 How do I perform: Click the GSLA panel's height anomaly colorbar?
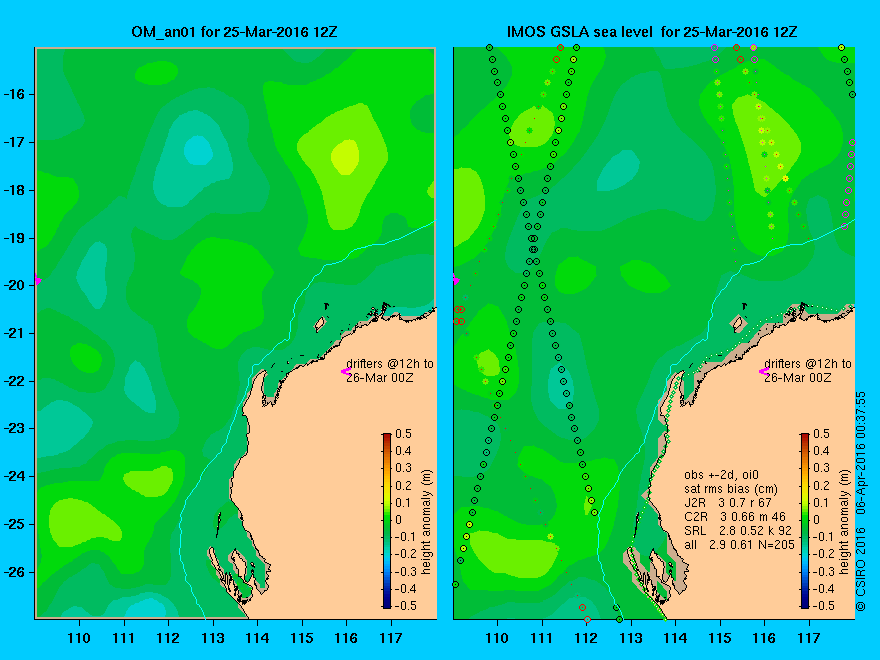click(805, 520)
